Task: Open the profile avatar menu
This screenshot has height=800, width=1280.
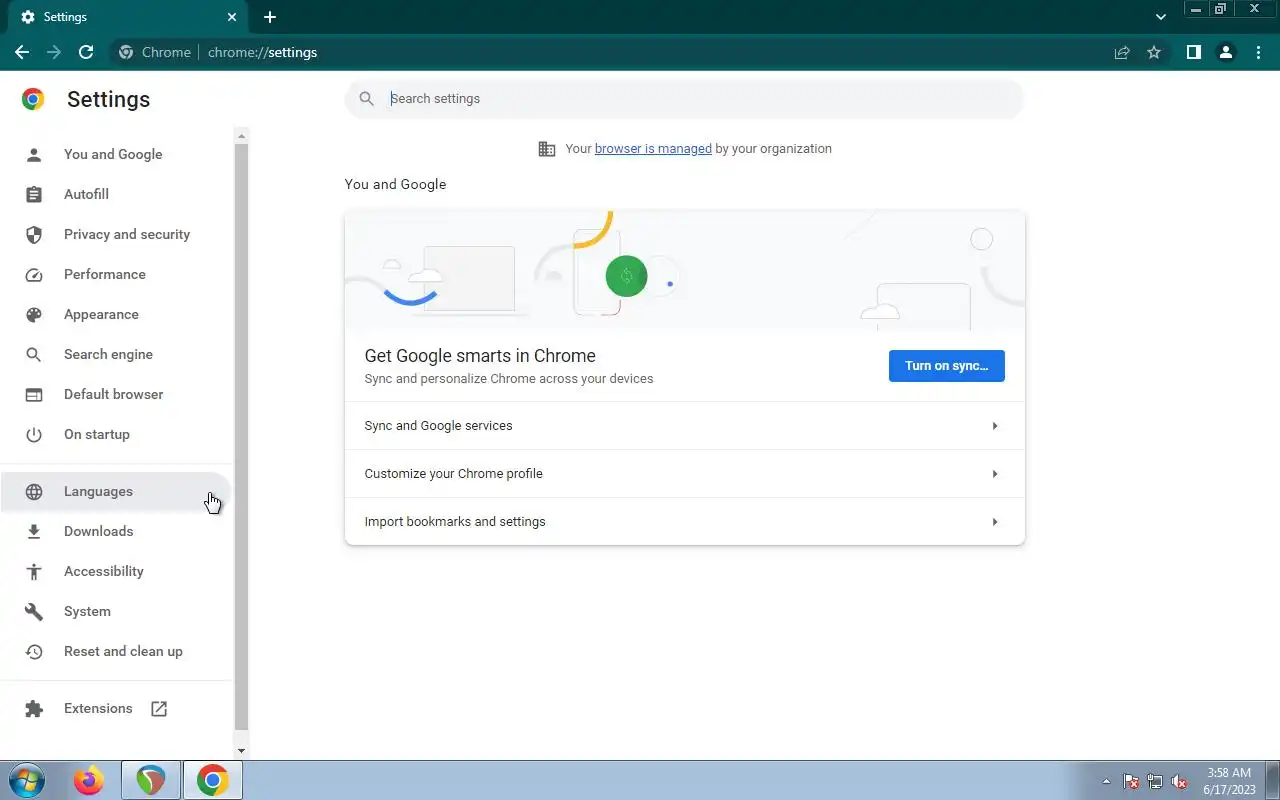Action: point(1225,52)
